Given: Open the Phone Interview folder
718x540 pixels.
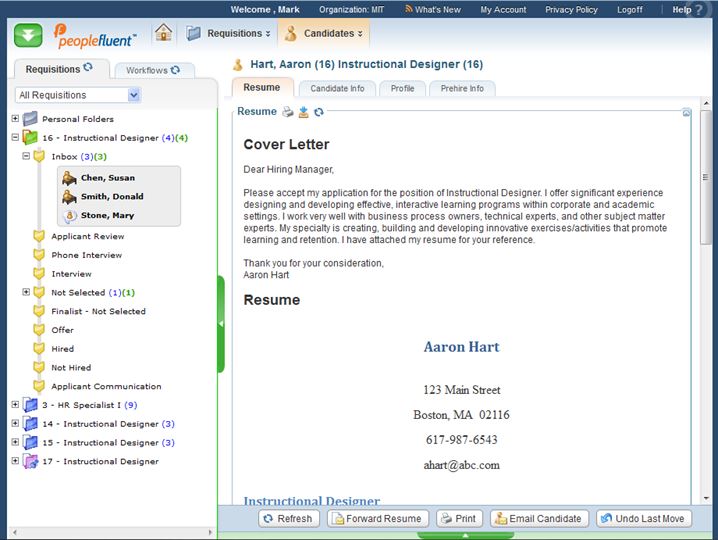Looking at the screenshot, I should (86, 255).
